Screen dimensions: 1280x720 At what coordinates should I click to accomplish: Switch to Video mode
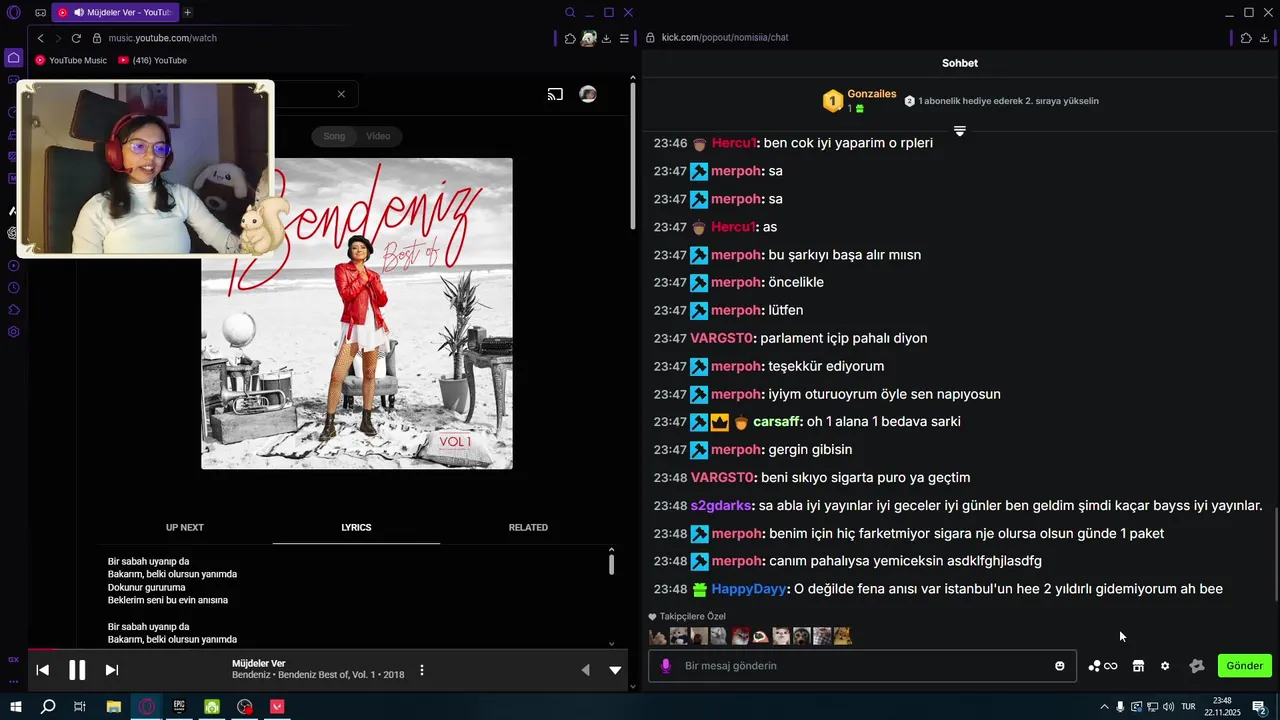[378, 136]
